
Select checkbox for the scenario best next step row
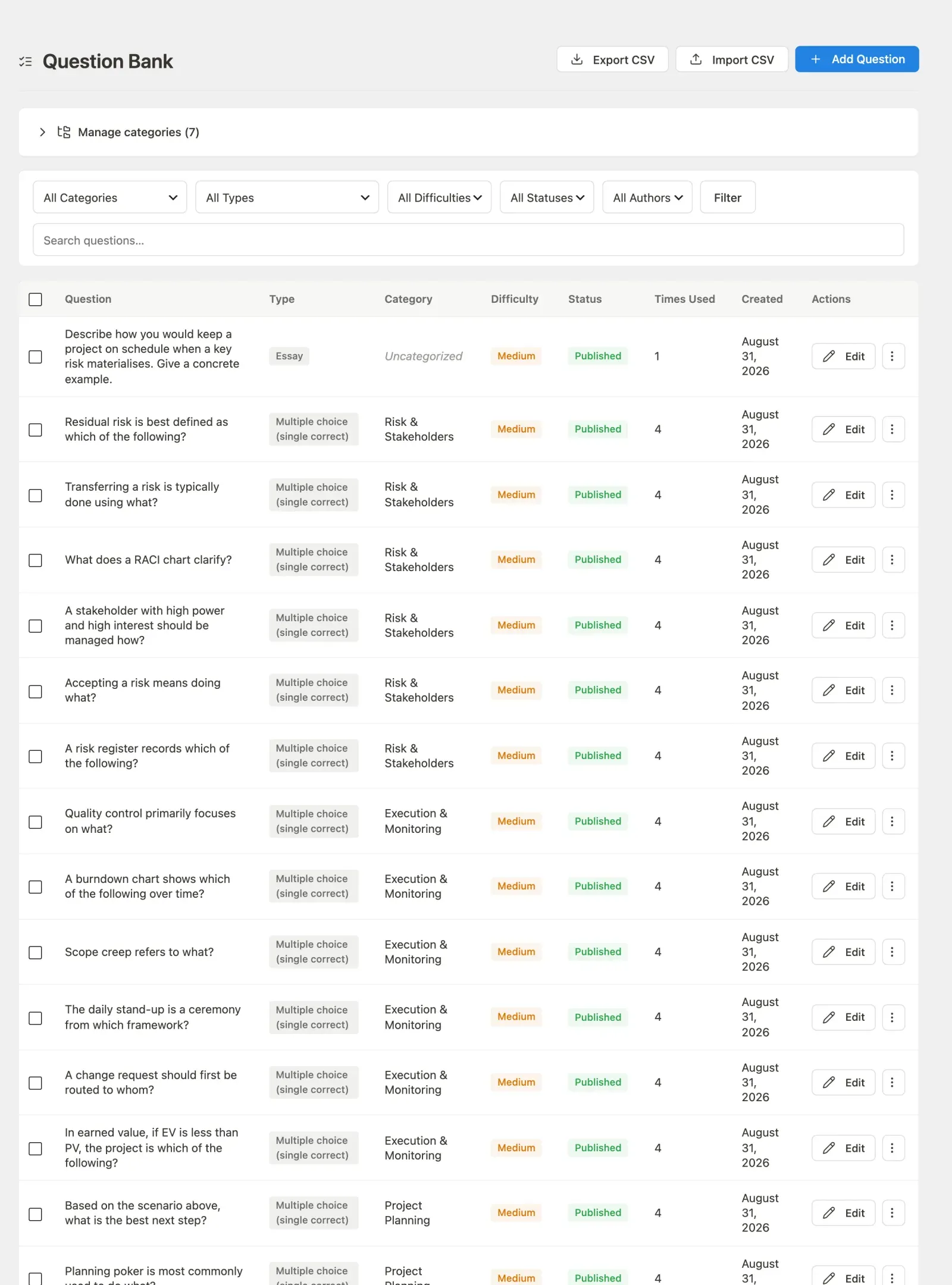(x=36, y=1214)
